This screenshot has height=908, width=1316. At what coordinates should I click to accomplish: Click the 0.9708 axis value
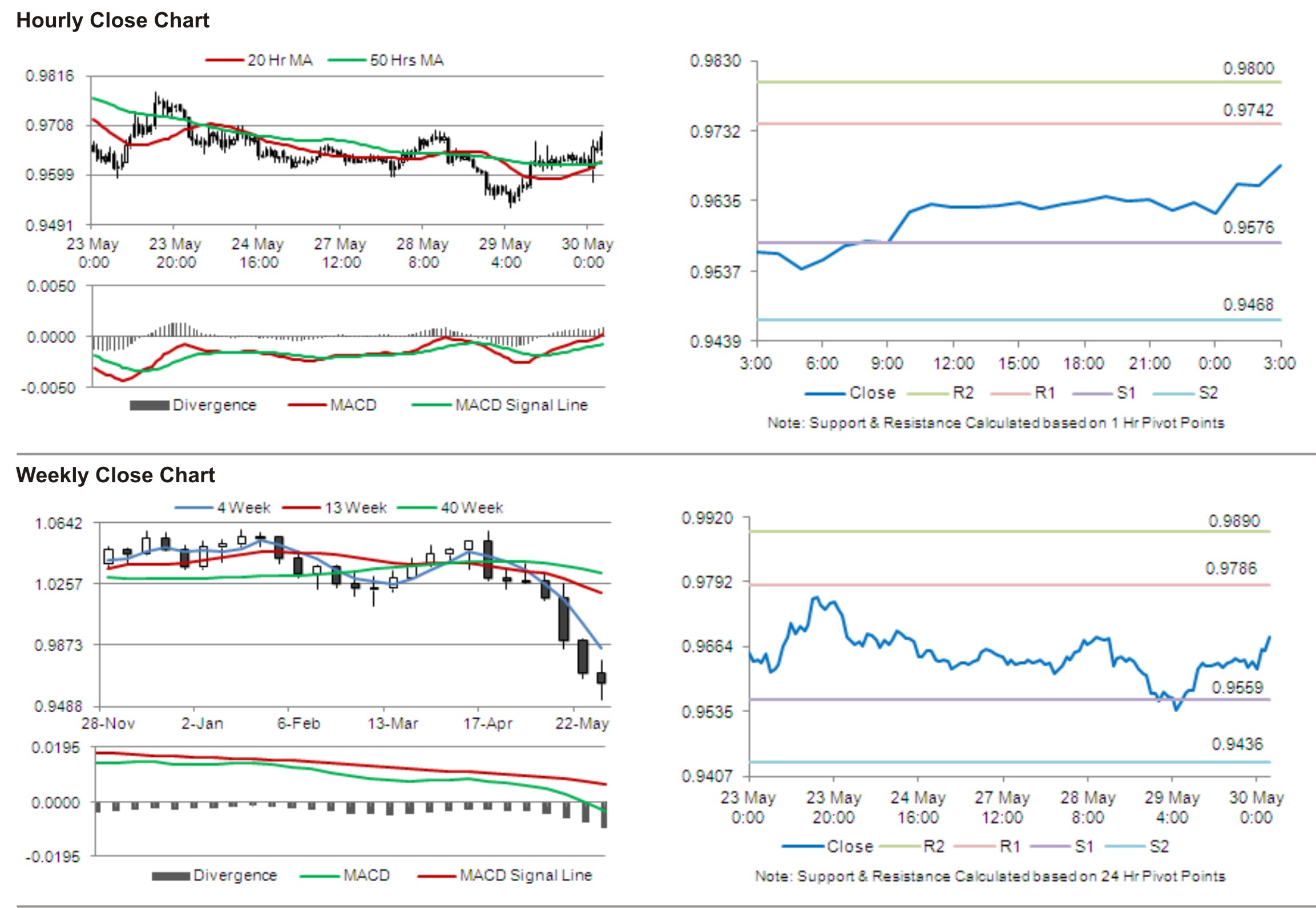point(50,126)
